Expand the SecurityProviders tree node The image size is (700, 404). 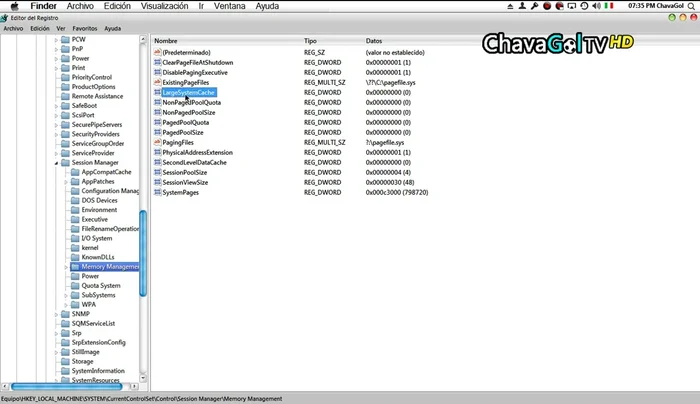pyautogui.click(x=56, y=134)
